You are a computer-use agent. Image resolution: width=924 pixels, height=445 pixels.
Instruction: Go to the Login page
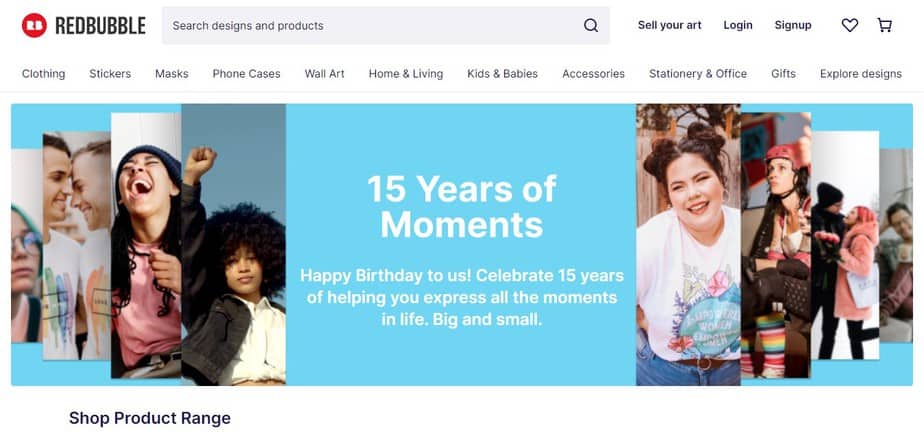tap(738, 25)
